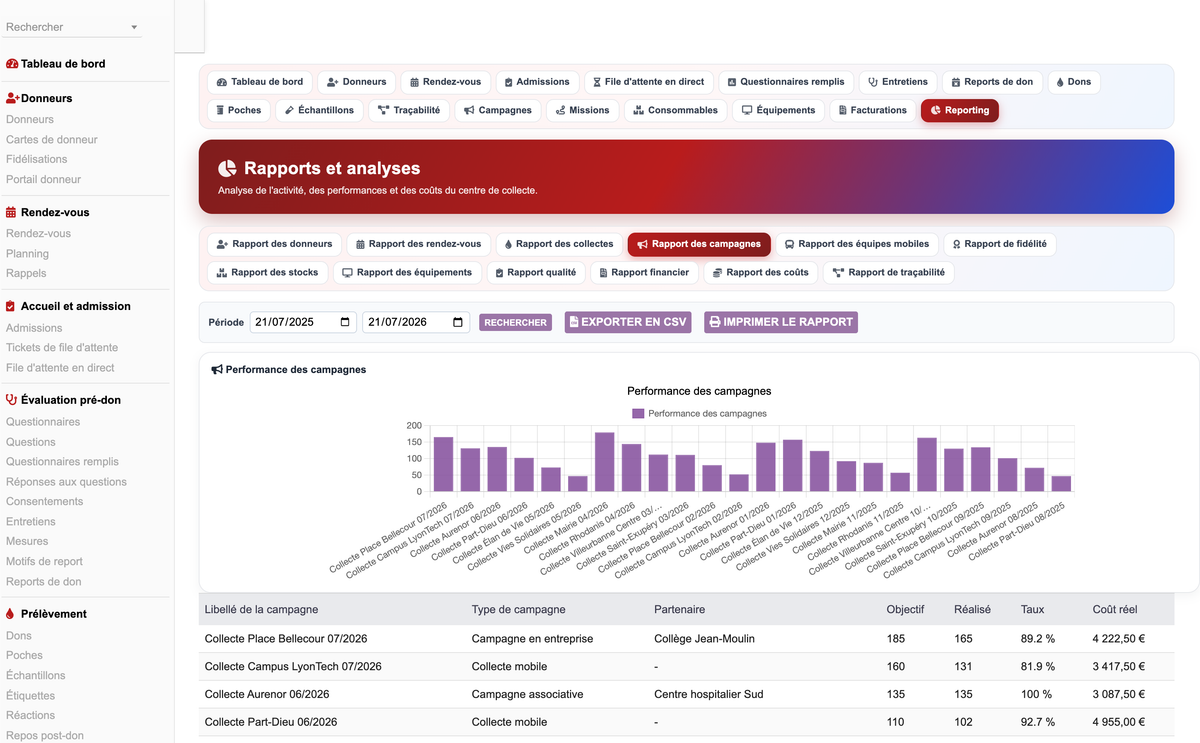Image resolution: width=1200 pixels, height=743 pixels.
Task: Show Rapport des stocks
Action: (267, 272)
